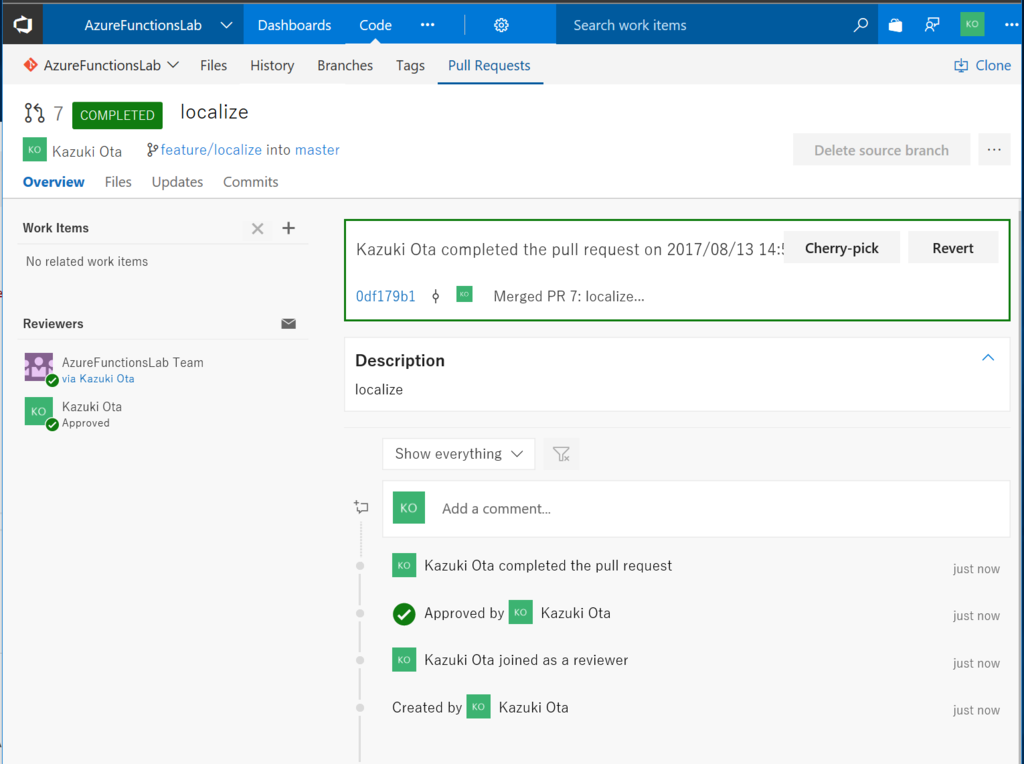Open the marketplace shopping bag icon
The height and width of the screenshot is (764, 1024).
[895, 25]
